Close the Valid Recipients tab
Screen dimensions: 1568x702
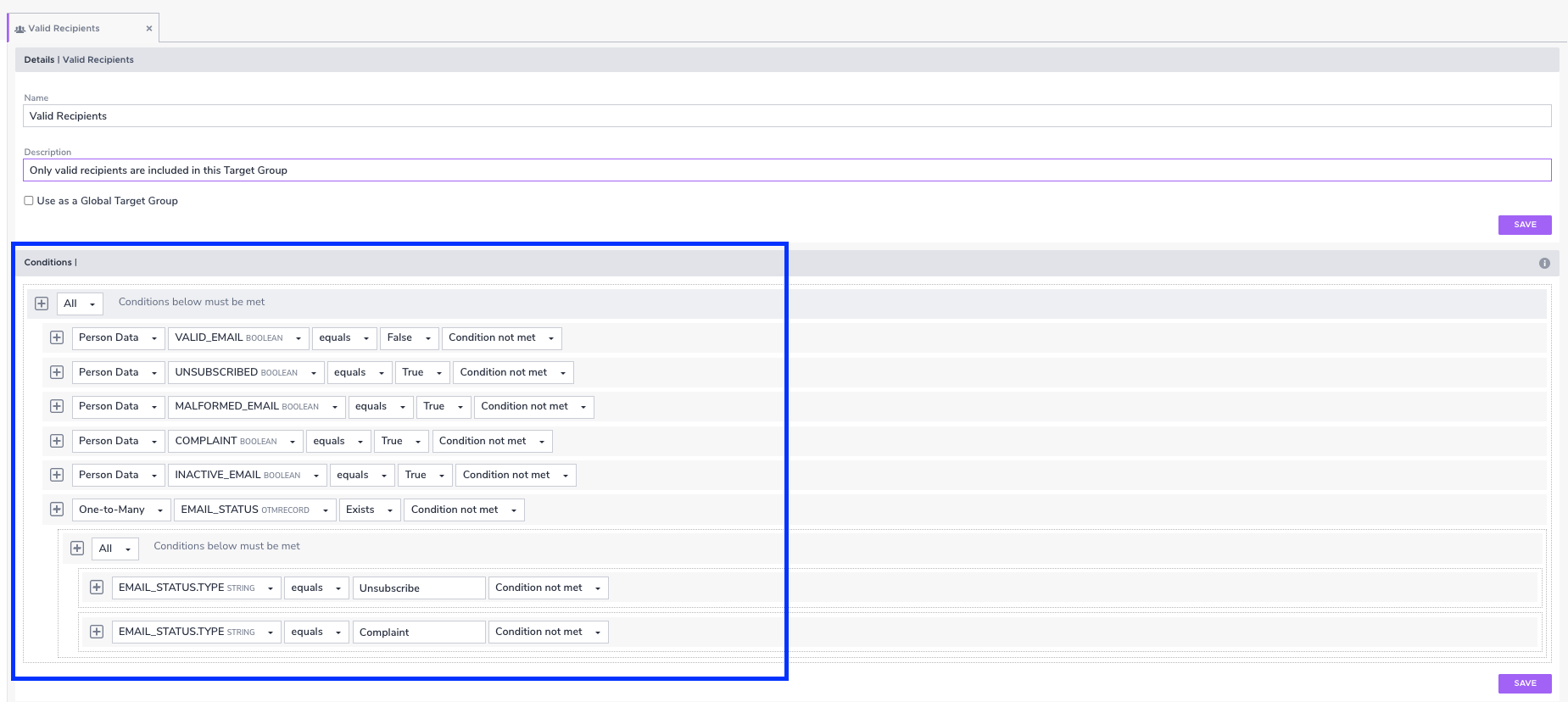point(149,29)
